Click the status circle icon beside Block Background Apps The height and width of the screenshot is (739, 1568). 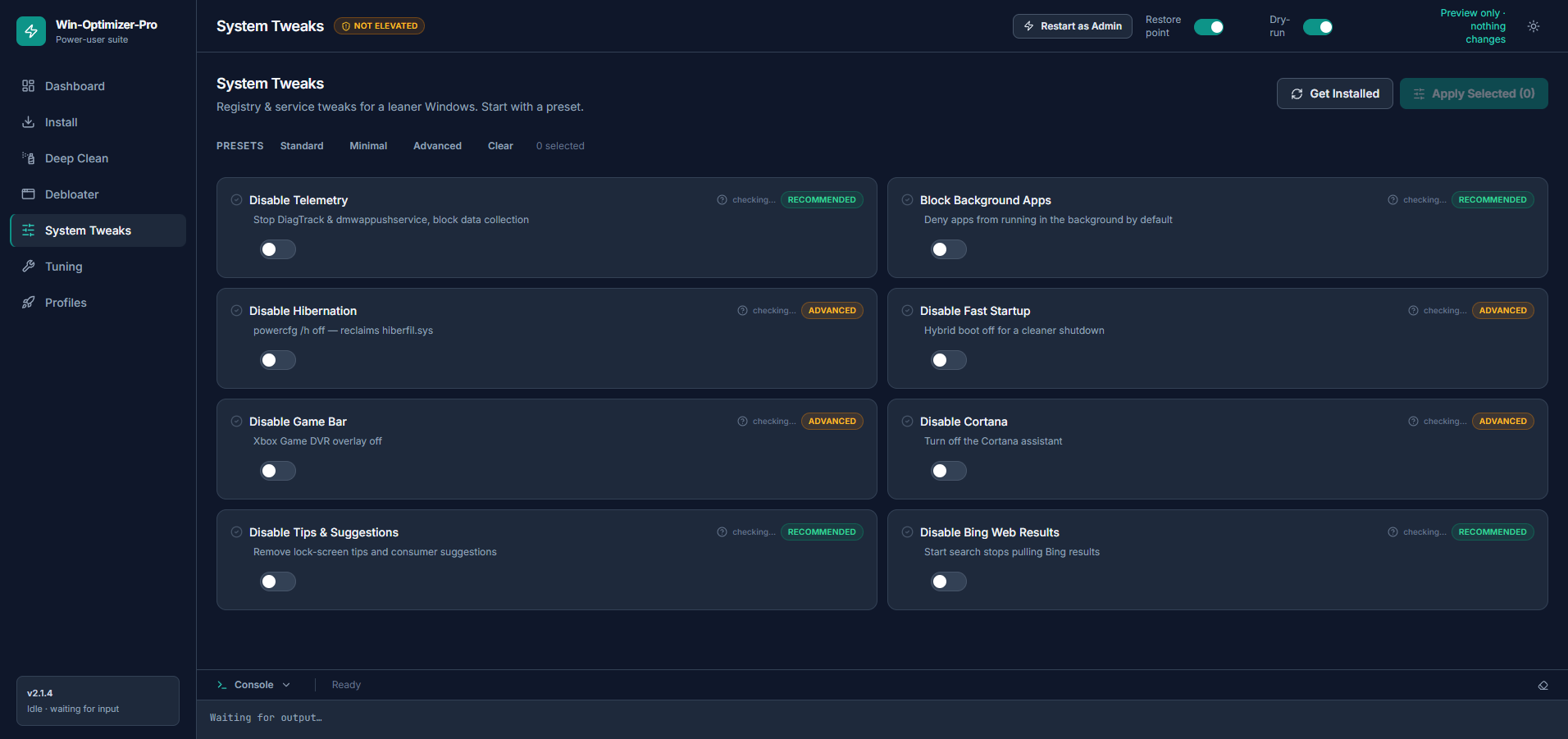(907, 200)
